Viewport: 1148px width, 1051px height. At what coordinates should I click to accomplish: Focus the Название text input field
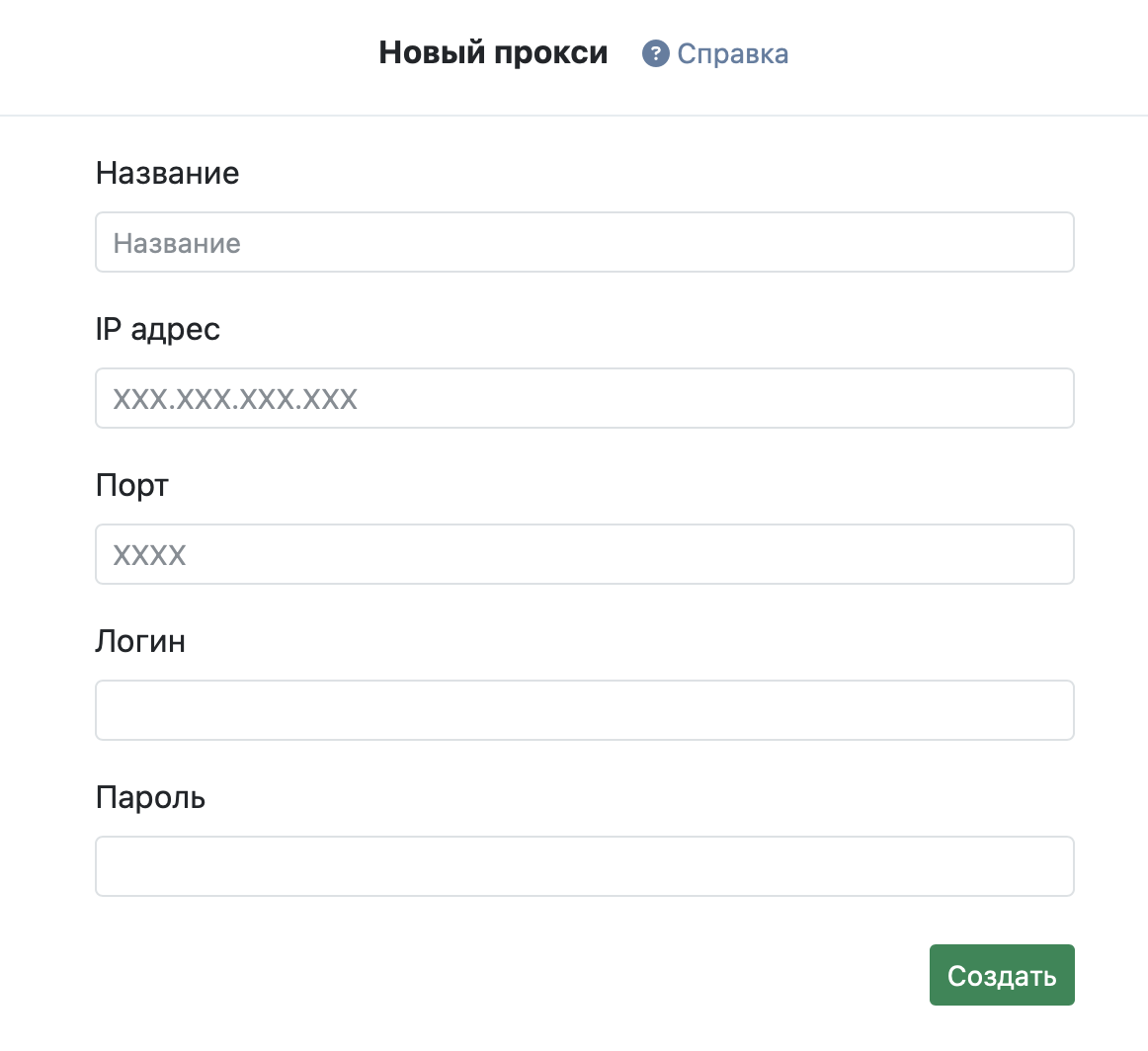(x=584, y=243)
